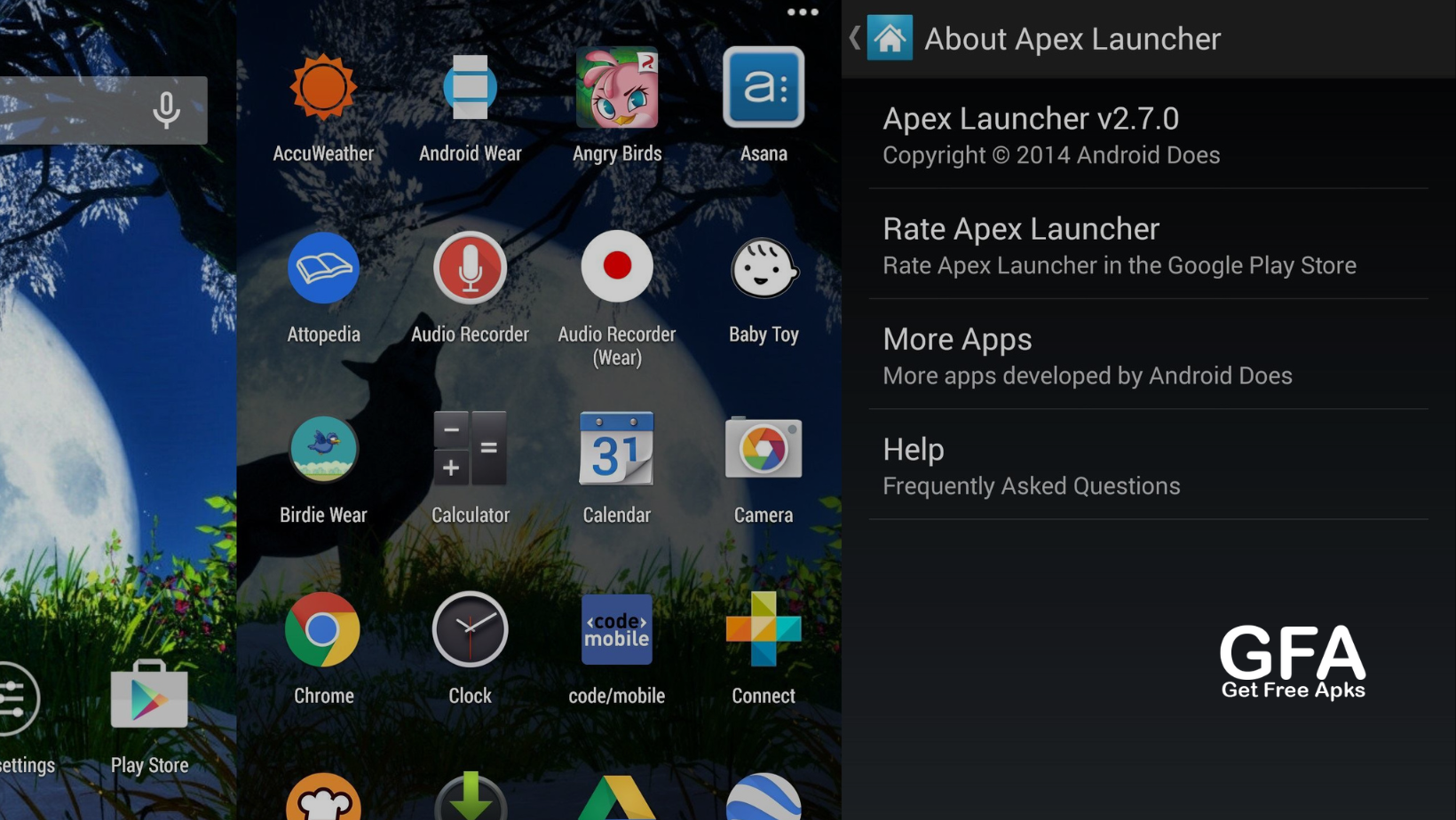The image size is (1456, 820).
Task: Open Google Earth app
Action: (764, 797)
